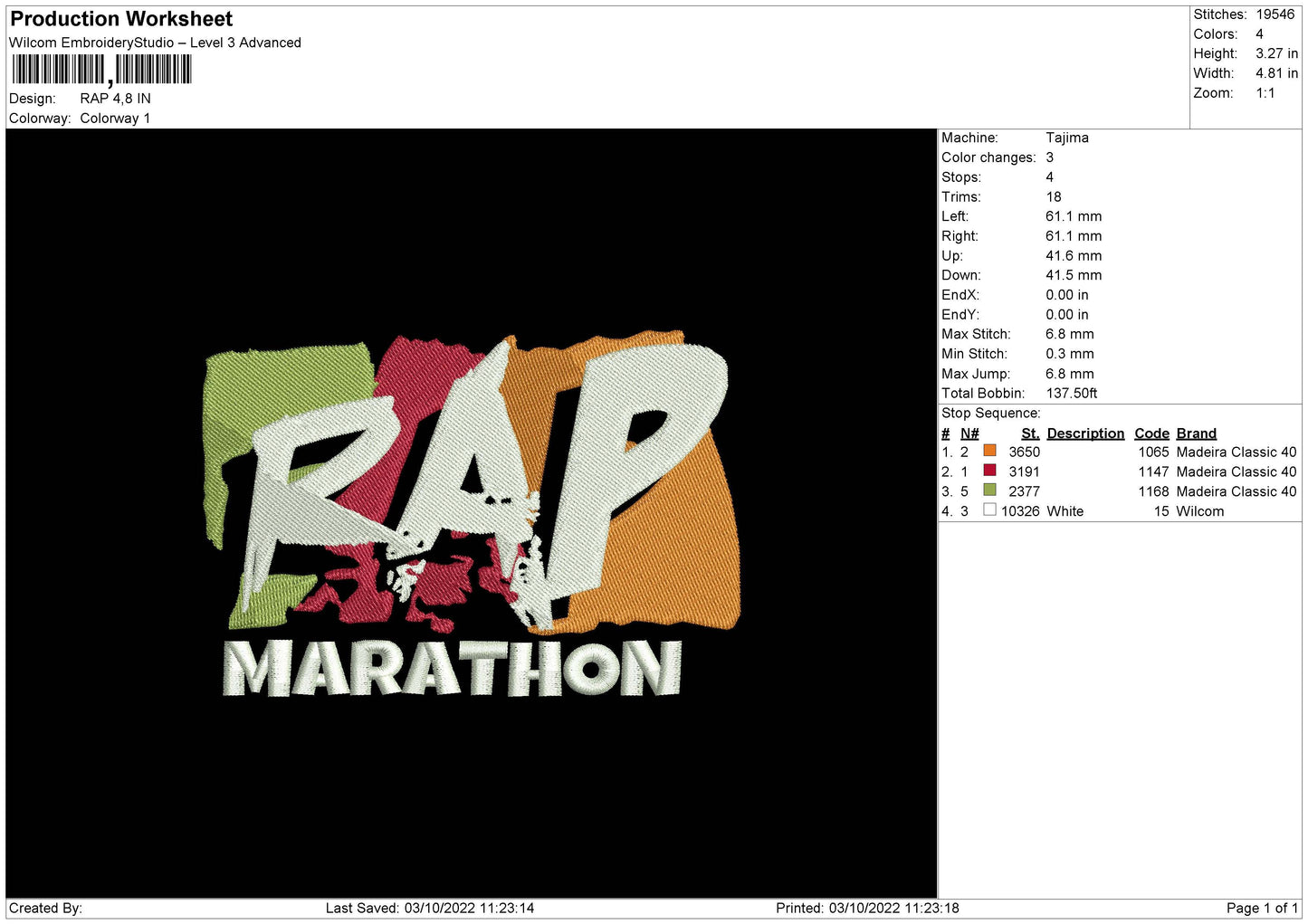Click the 'Production Worksheet' heading
Image resolution: width=1308 pixels, height=924 pixels.
click(x=121, y=19)
